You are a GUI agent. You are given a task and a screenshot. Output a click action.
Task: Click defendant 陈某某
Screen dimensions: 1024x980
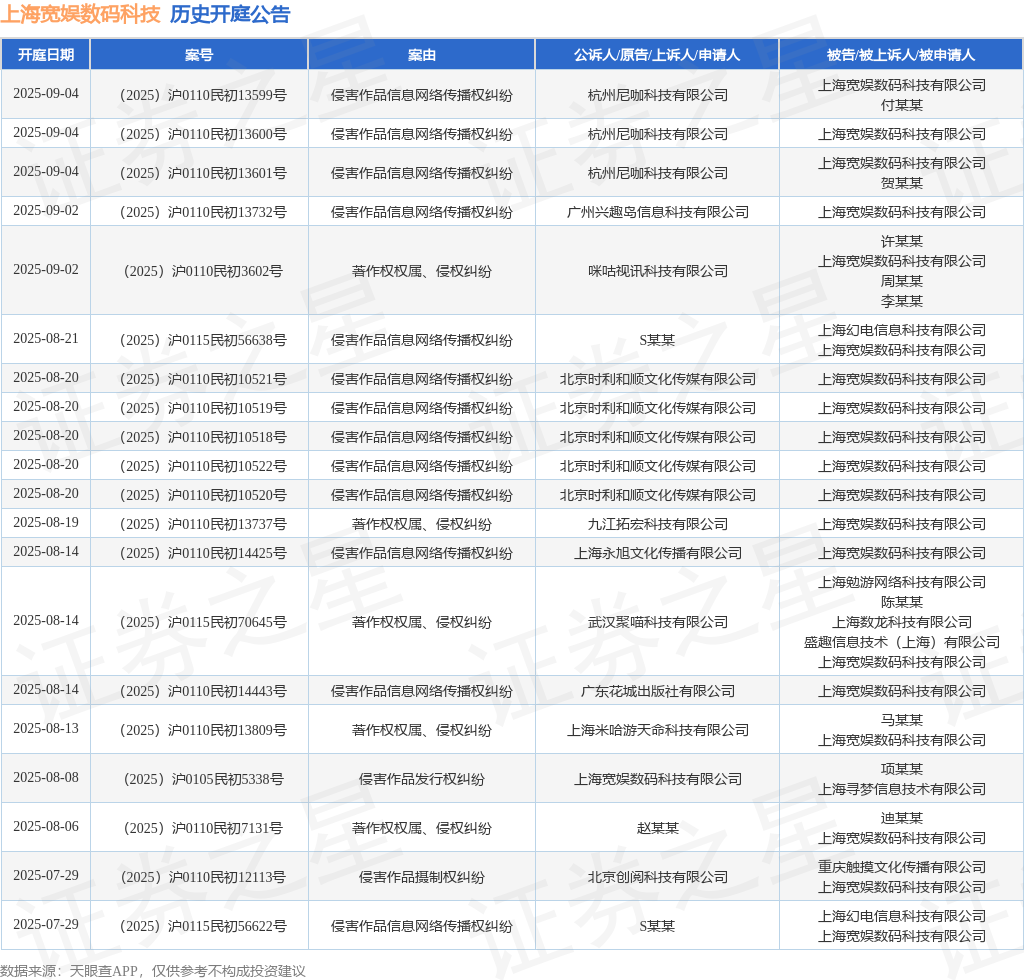[x=902, y=603]
